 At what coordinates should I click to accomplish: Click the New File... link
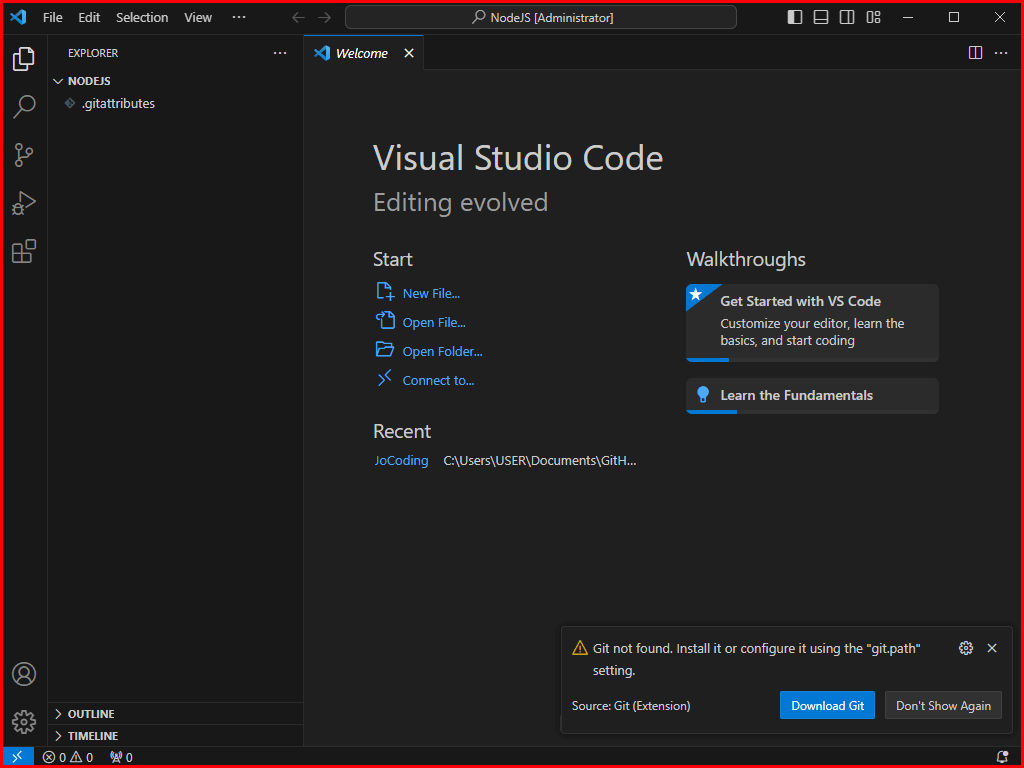431,294
